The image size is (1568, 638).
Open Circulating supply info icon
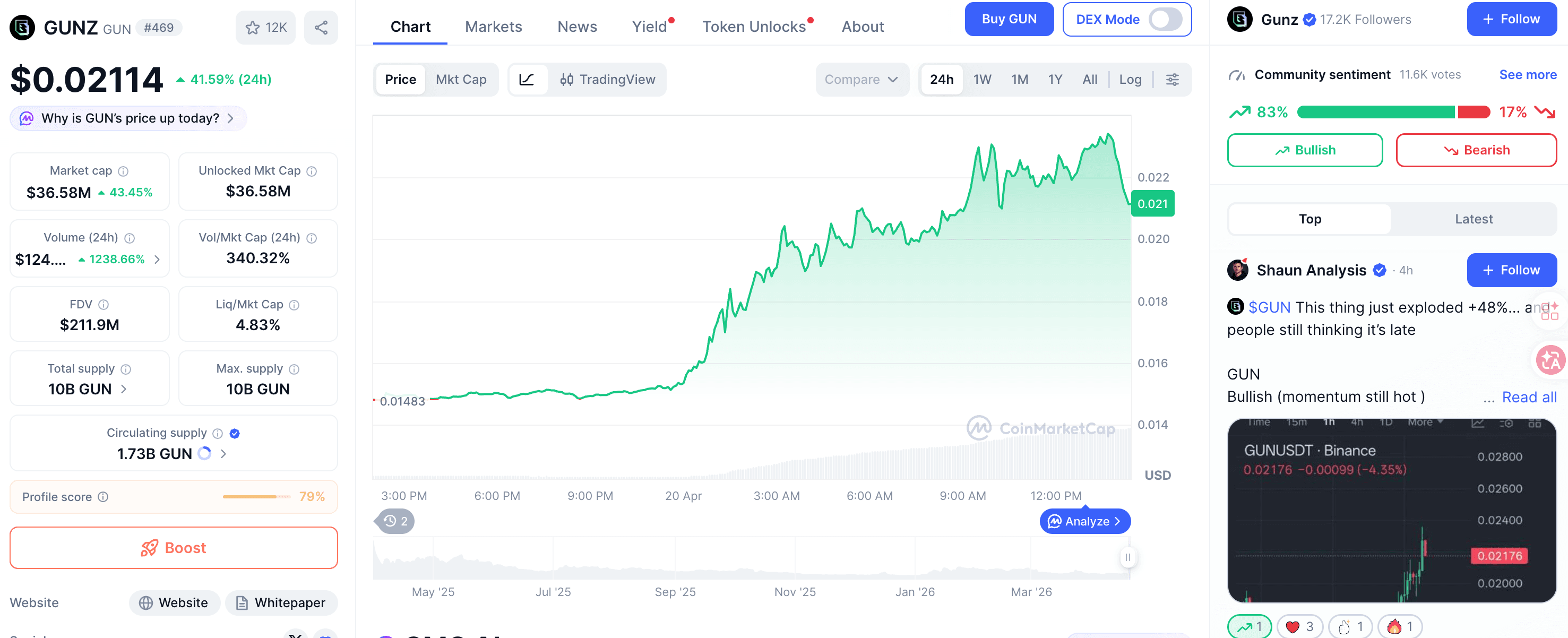(x=217, y=434)
